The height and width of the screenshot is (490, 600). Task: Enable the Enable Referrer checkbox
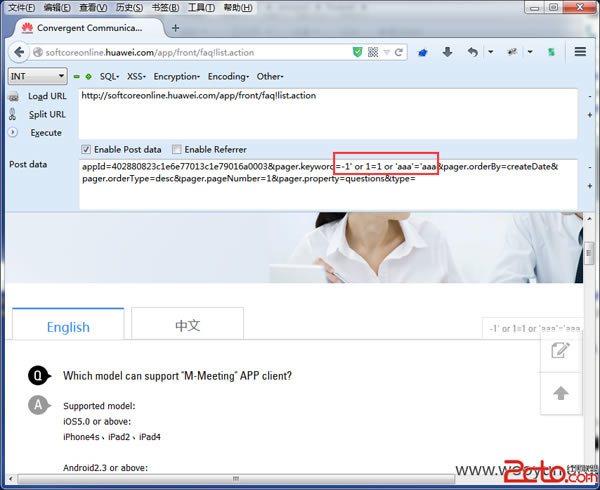pyautogui.click(x=176, y=149)
